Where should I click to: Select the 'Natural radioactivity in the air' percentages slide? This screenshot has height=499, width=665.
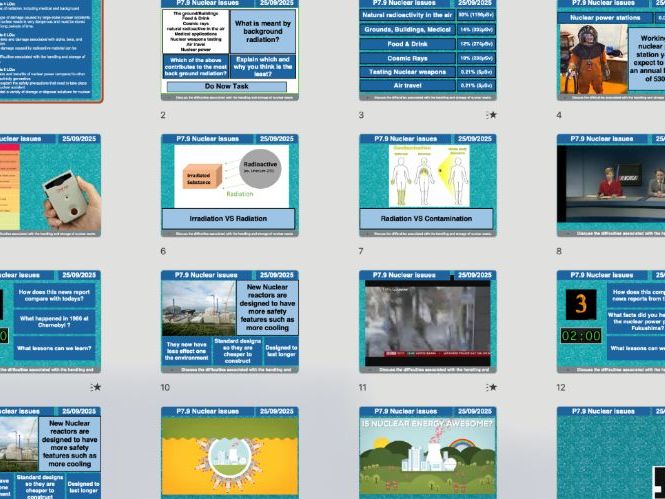coord(428,50)
